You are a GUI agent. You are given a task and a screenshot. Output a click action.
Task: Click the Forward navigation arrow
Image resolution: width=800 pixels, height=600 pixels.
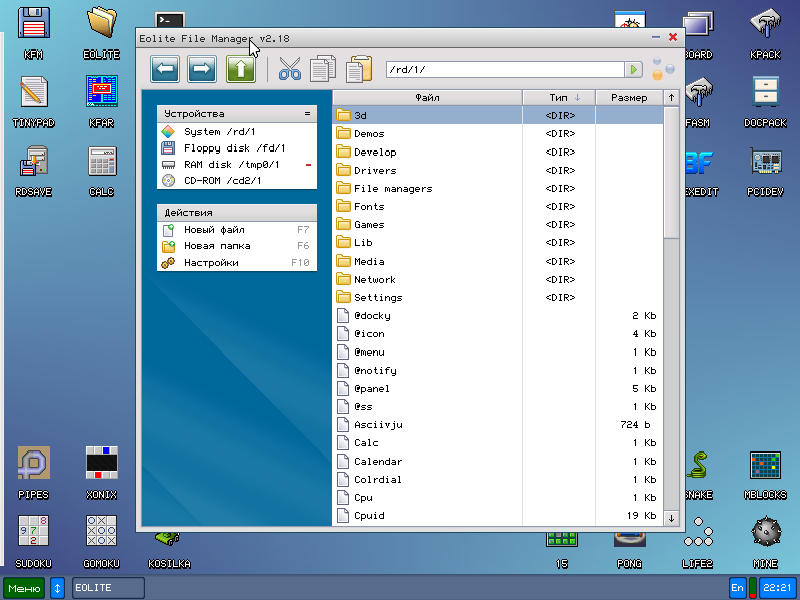click(x=203, y=69)
